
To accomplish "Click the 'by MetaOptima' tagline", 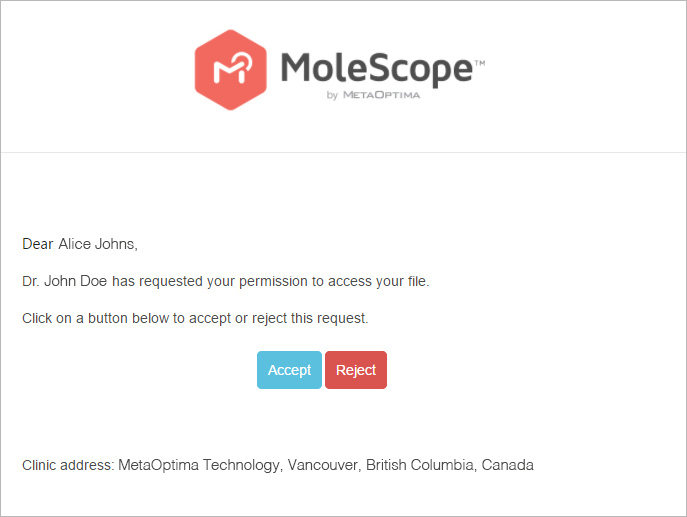I will point(373,95).
